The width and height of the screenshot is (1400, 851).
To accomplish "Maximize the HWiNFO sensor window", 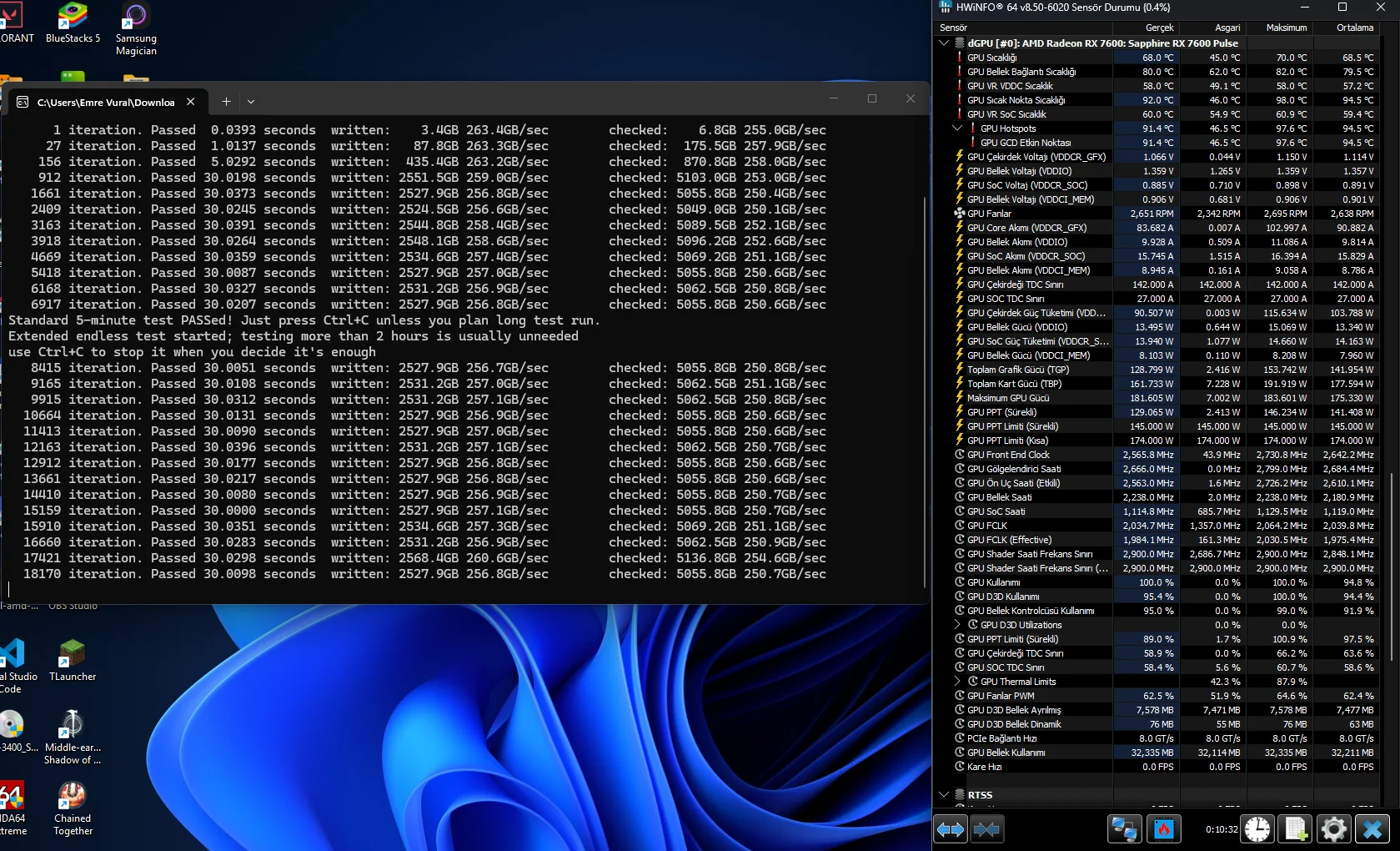I will coord(1342,8).
